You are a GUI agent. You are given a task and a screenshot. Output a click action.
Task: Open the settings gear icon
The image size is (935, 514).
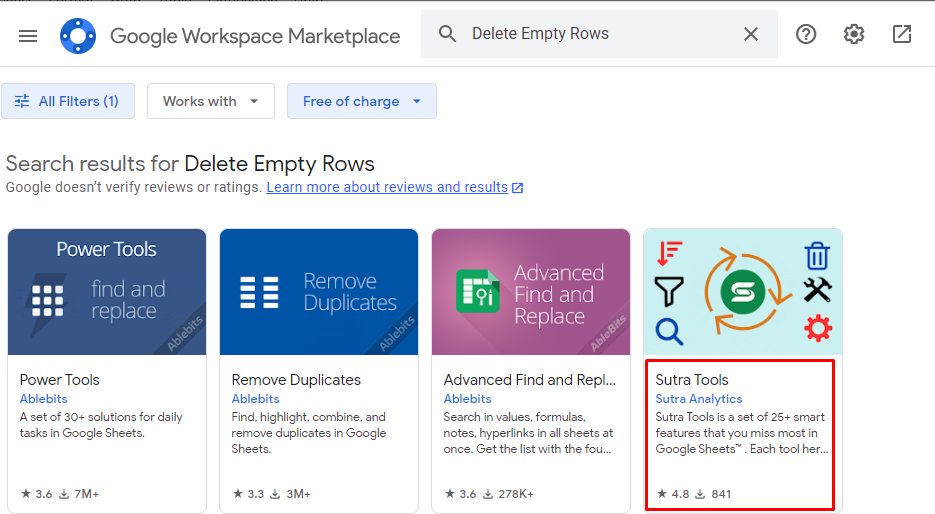[x=854, y=34]
